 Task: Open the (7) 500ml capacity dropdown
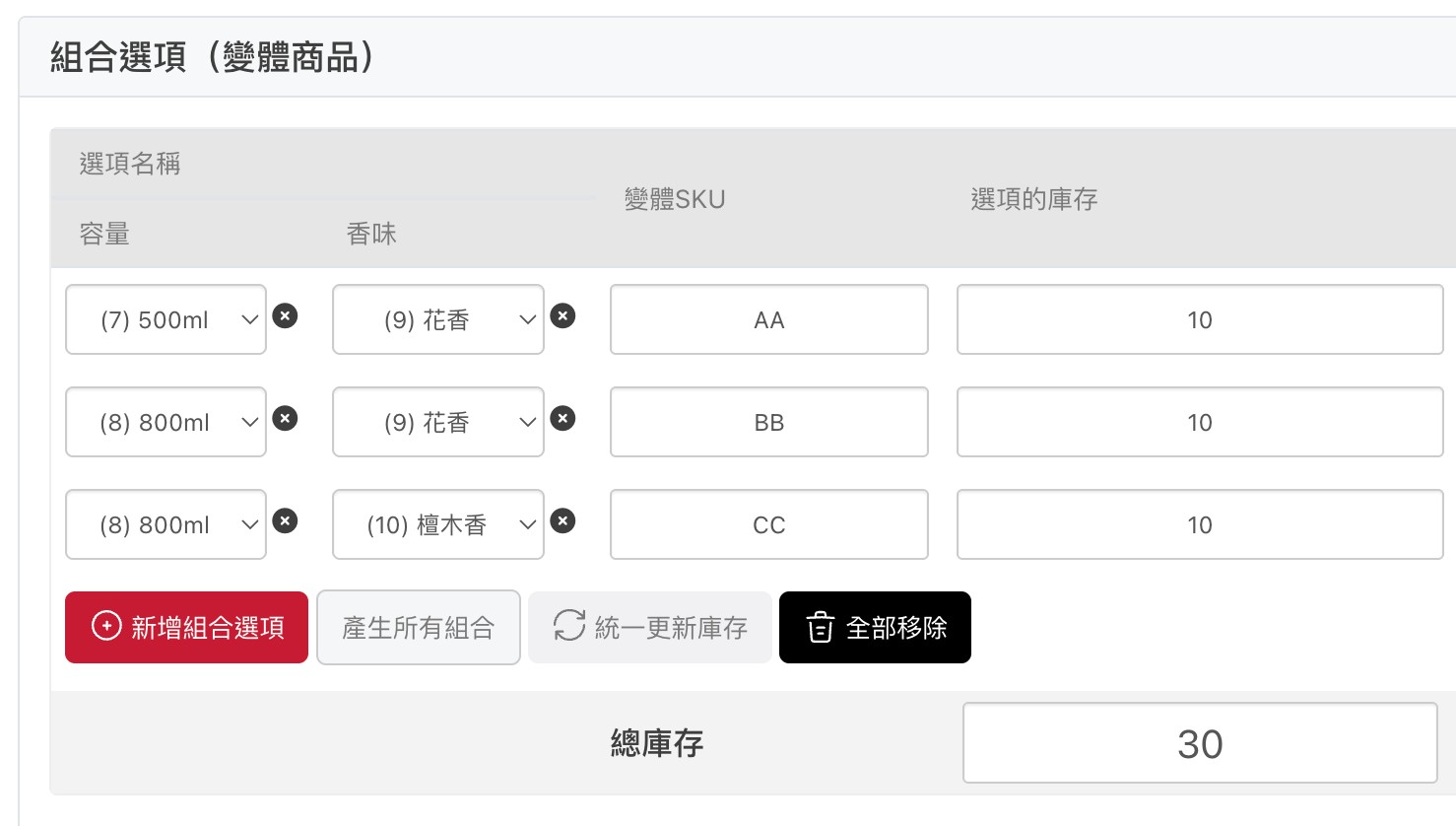(x=165, y=319)
